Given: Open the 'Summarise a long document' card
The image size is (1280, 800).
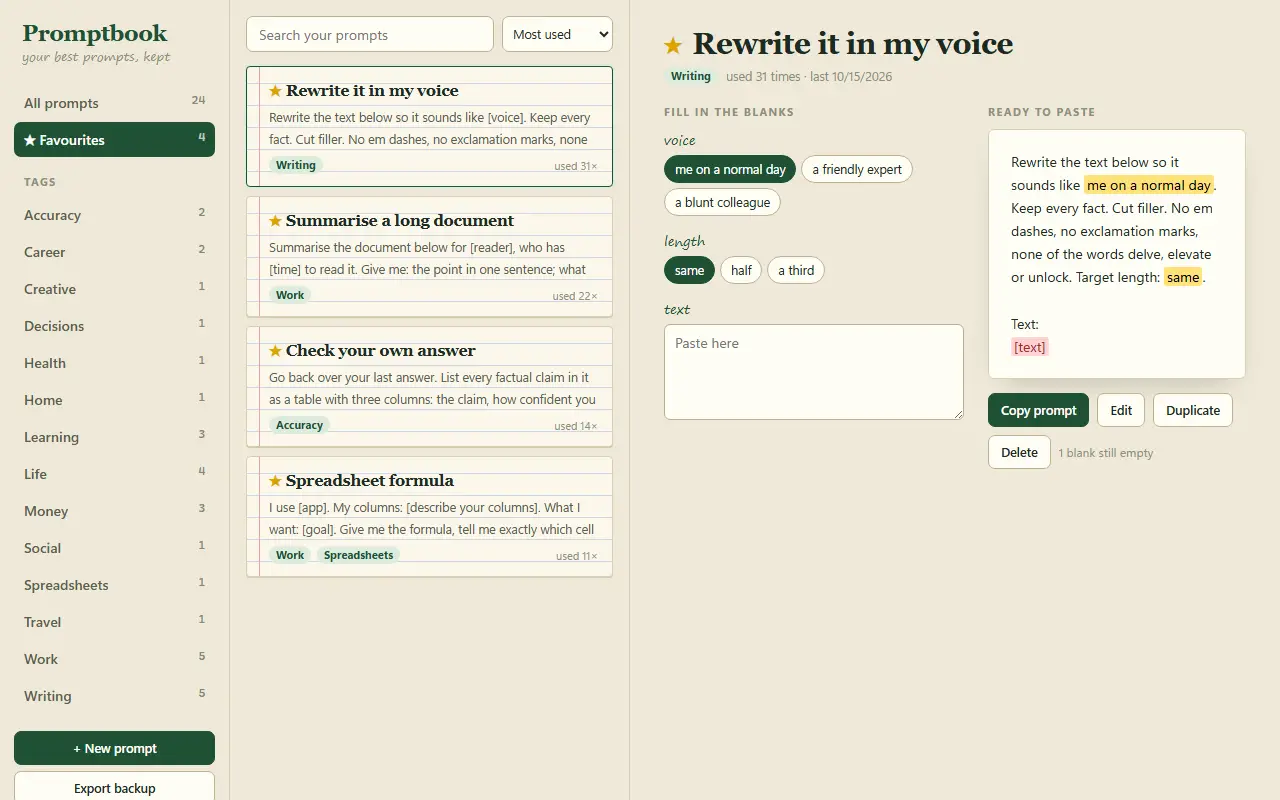Looking at the screenshot, I should click(429, 256).
